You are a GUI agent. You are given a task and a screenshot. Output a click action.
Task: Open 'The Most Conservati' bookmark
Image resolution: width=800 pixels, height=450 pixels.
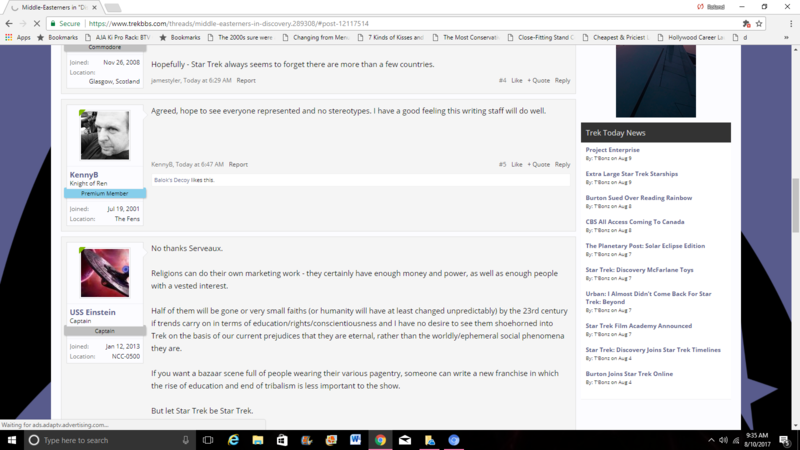[465, 37]
